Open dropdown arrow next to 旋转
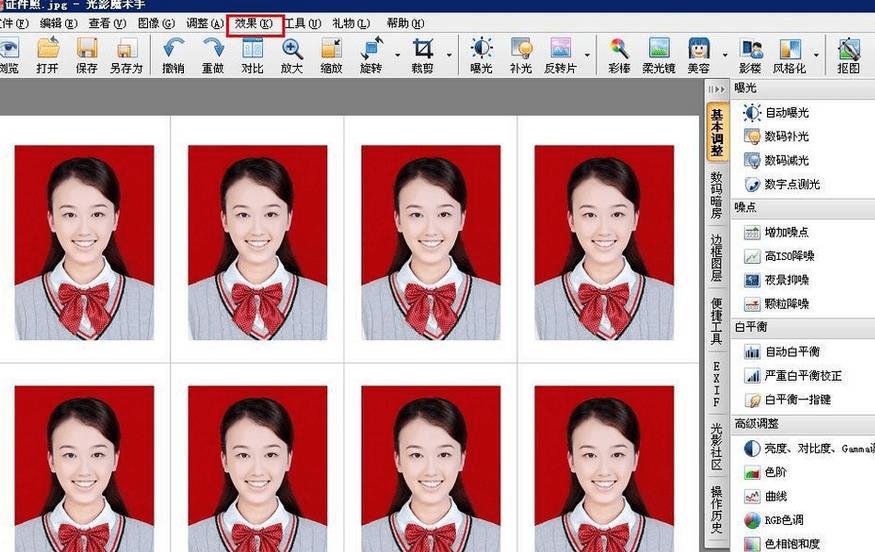 397,55
